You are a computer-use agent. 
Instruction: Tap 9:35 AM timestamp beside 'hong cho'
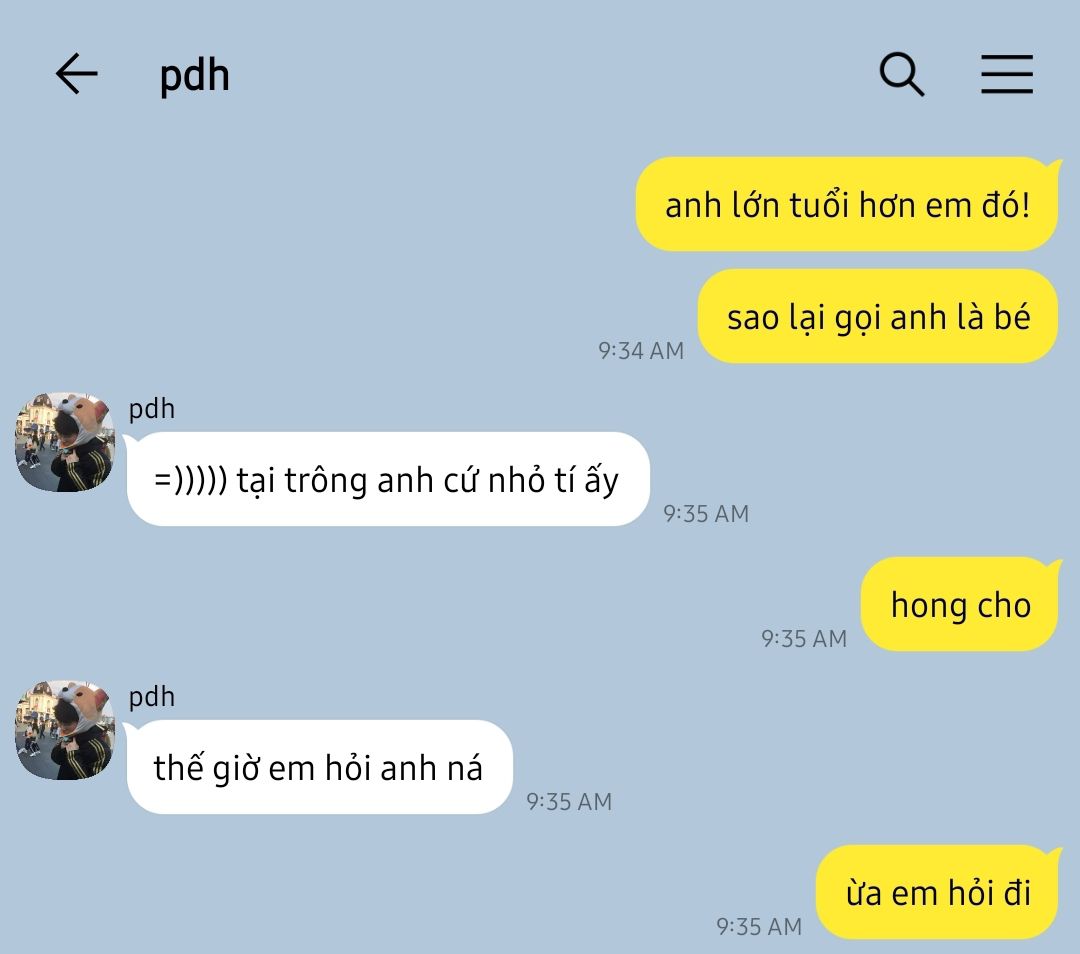804,639
